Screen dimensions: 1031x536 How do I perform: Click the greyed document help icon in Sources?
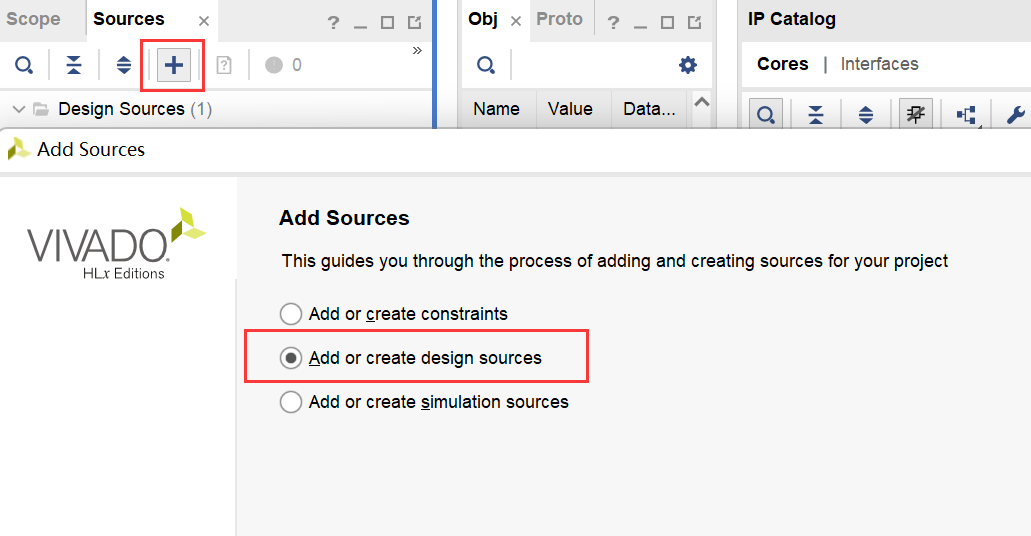[x=224, y=65]
